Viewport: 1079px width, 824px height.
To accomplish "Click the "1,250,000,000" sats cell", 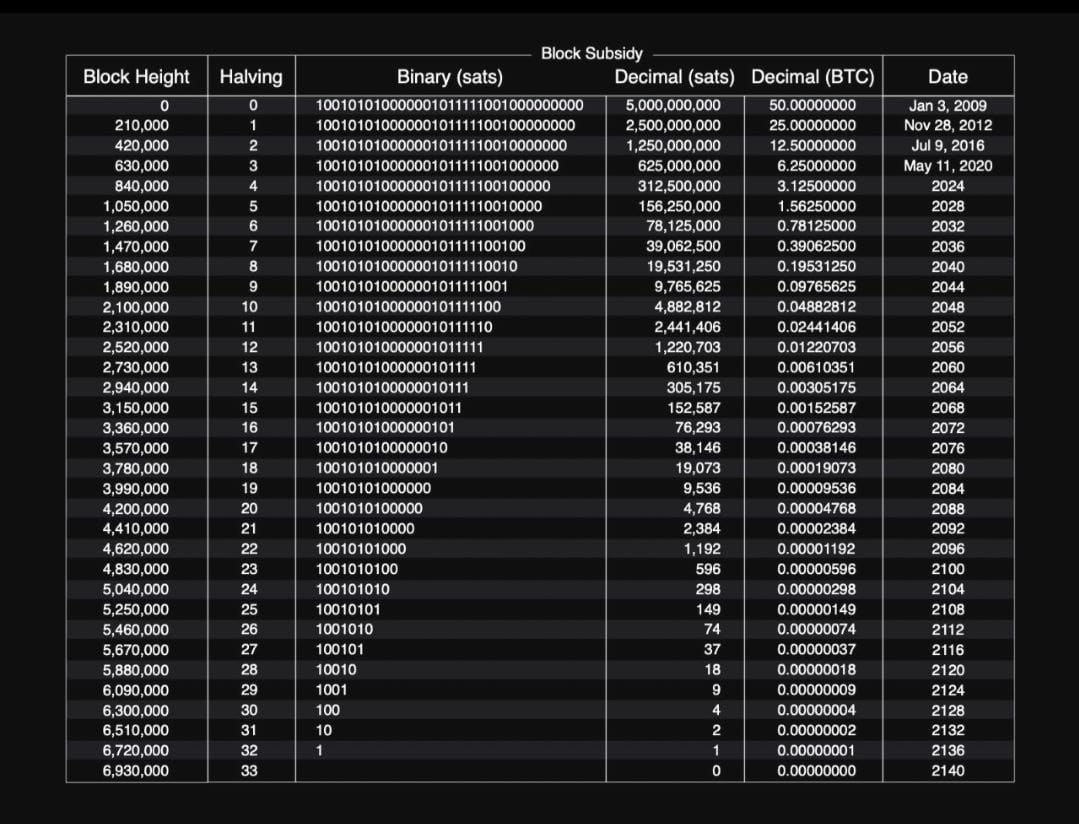I will point(673,145).
